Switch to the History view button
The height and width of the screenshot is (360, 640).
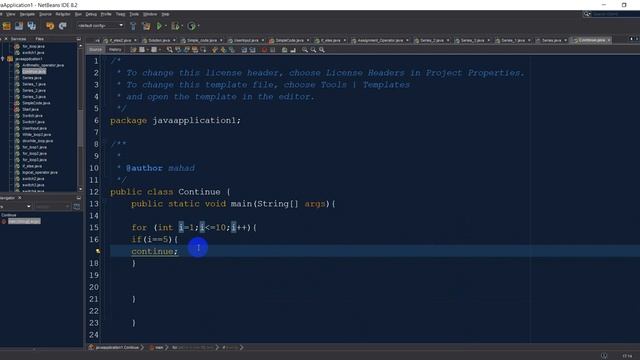(x=115, y=50)
